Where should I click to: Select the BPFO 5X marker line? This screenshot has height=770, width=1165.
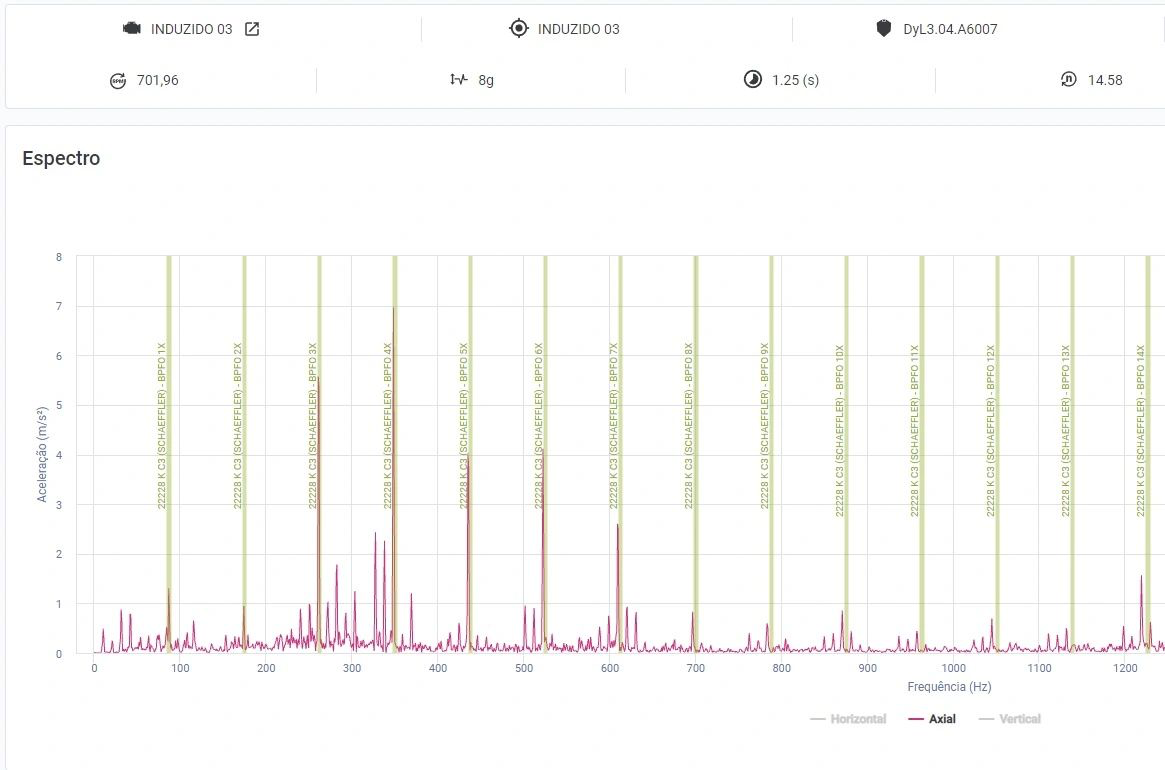470,454
